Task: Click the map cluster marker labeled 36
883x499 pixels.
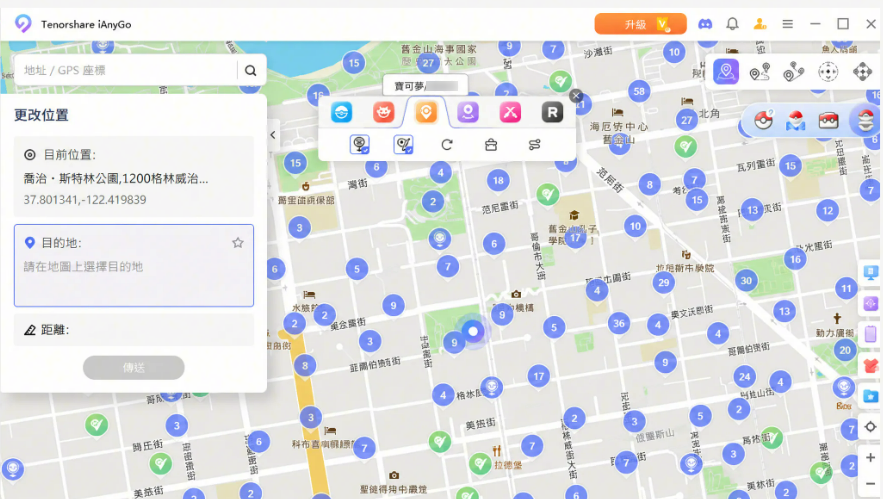Action: pos(619,324)
